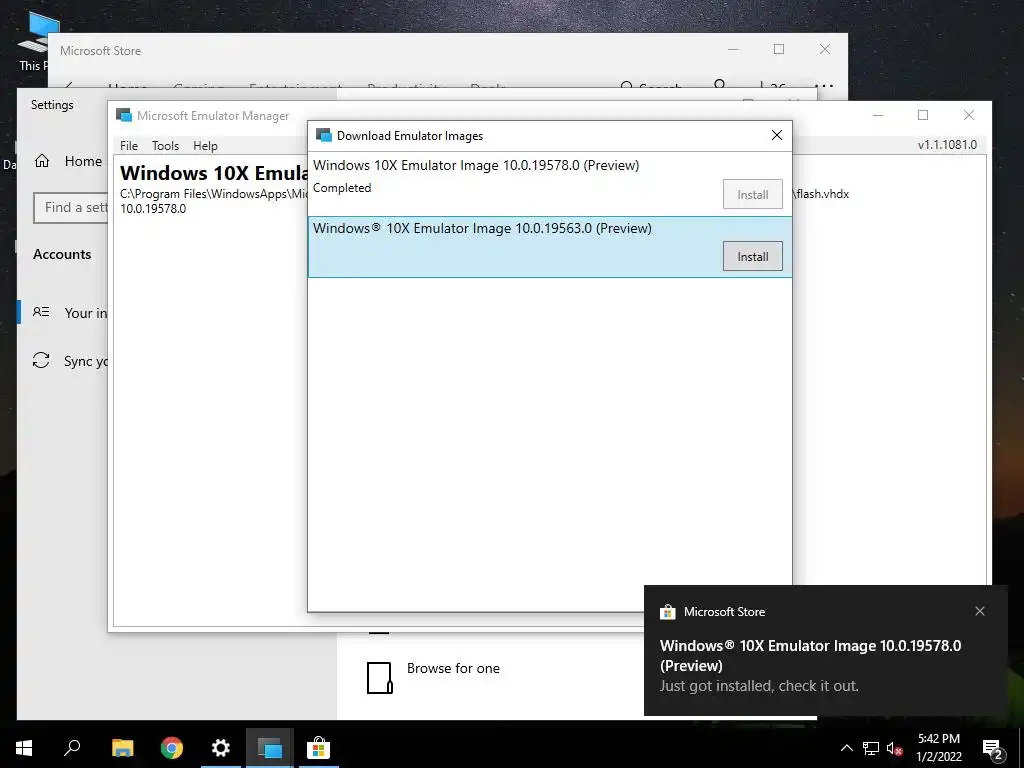This screenshot has height=768, width=1024.
Task: Click the Microsoft Emulator Manager title icon
Action: coord(123,115)
